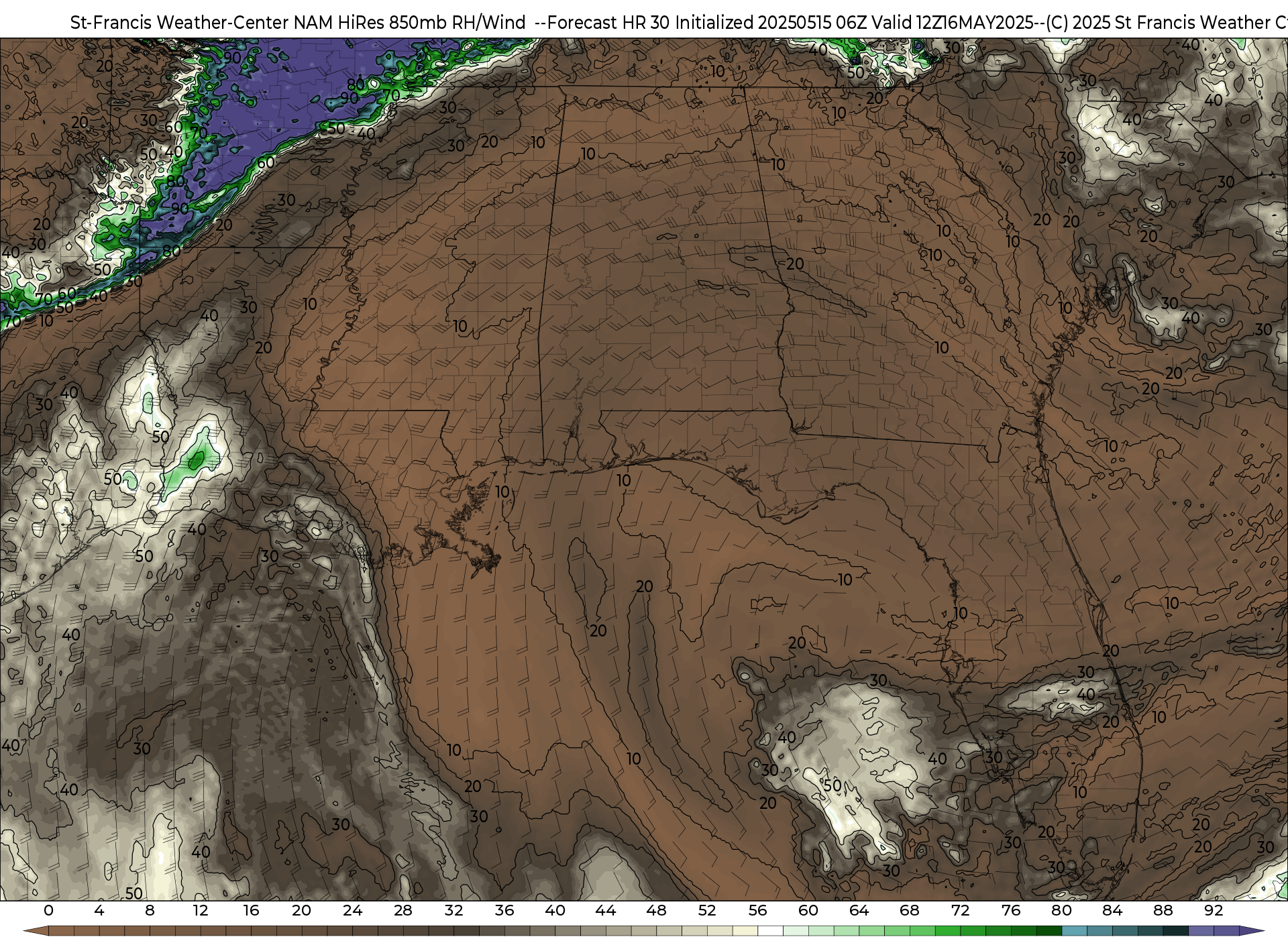Select colorbar tick label 56
The height and width of the screenshot is (939, 1288).
pos(757,911)
